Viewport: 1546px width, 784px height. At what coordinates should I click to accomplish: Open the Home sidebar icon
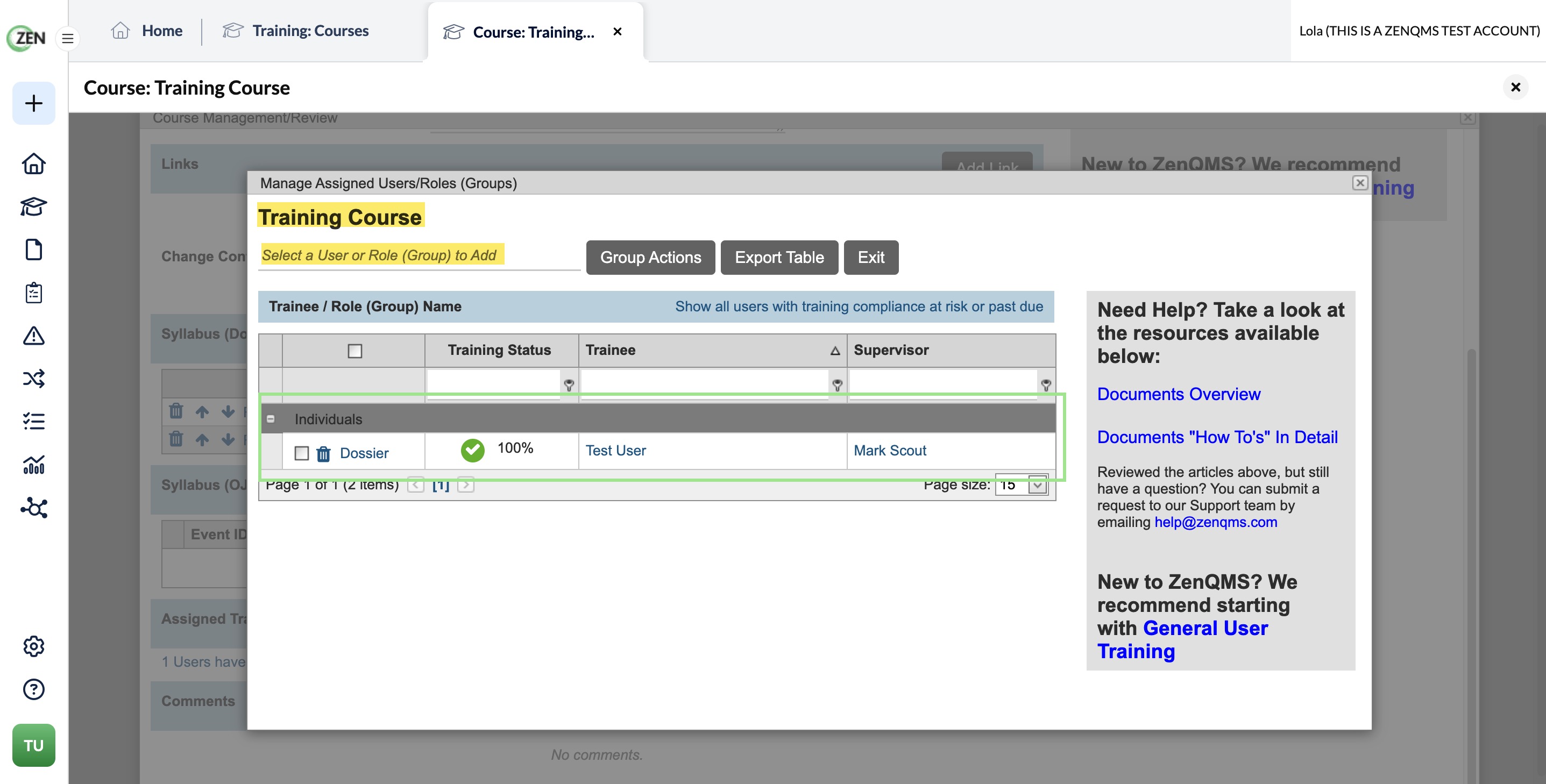point(33,164)
